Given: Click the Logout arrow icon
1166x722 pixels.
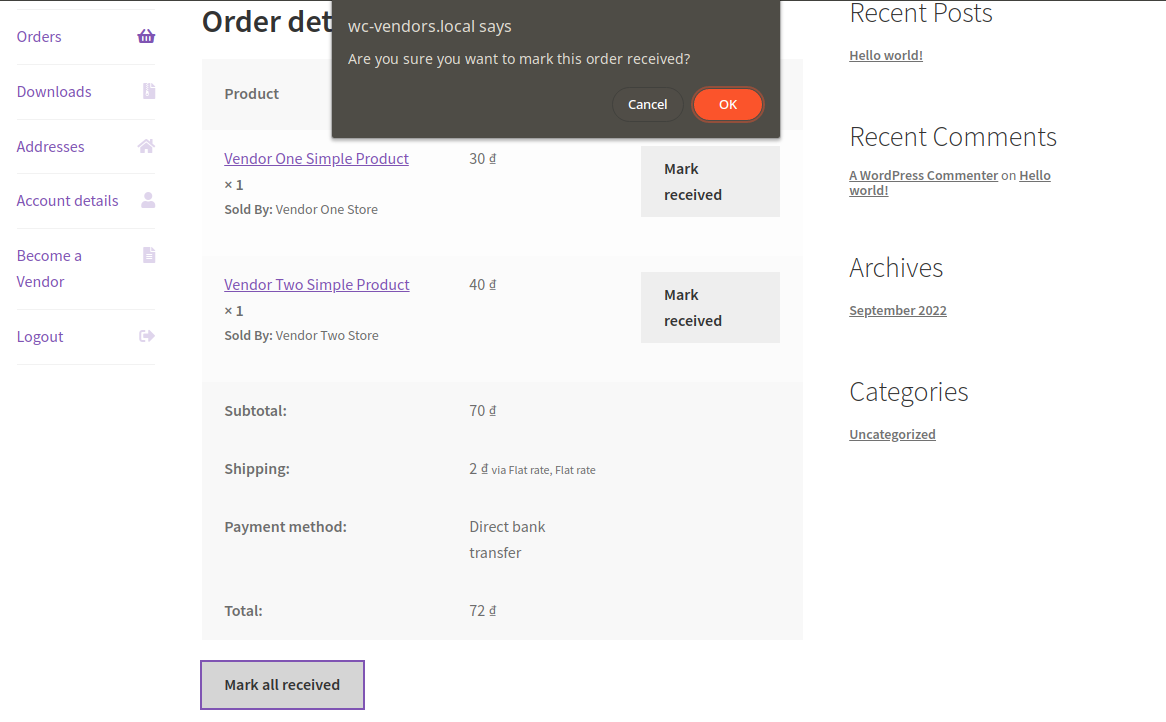Looking at the screenshot, I should tap(147, 336).
